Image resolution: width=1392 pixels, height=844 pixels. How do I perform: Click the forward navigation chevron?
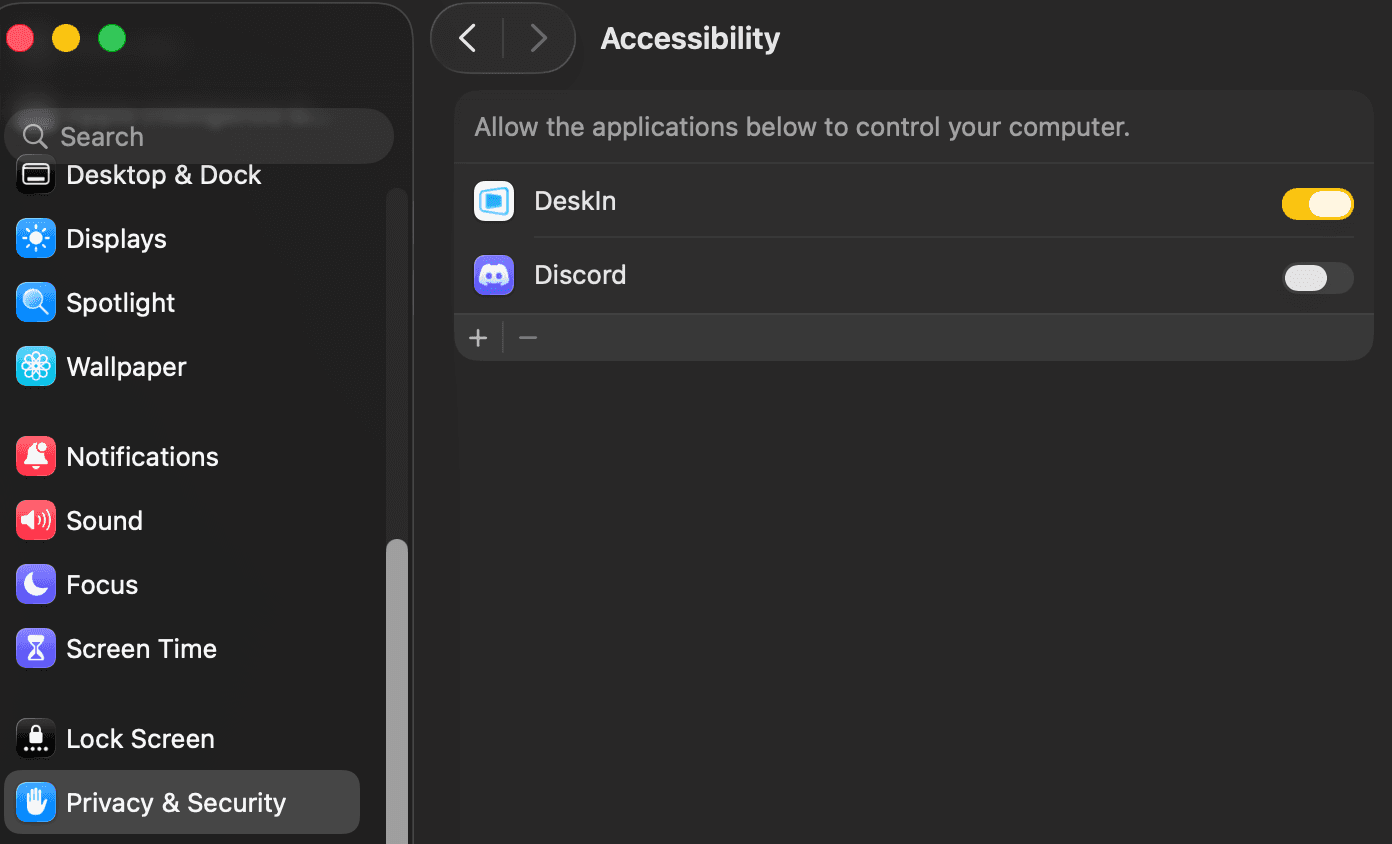click(x=539, y=38)
